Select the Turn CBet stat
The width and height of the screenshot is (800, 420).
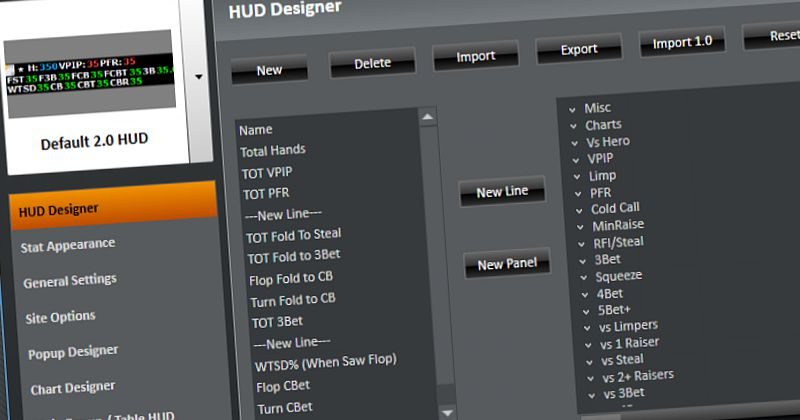pos(285,408)
